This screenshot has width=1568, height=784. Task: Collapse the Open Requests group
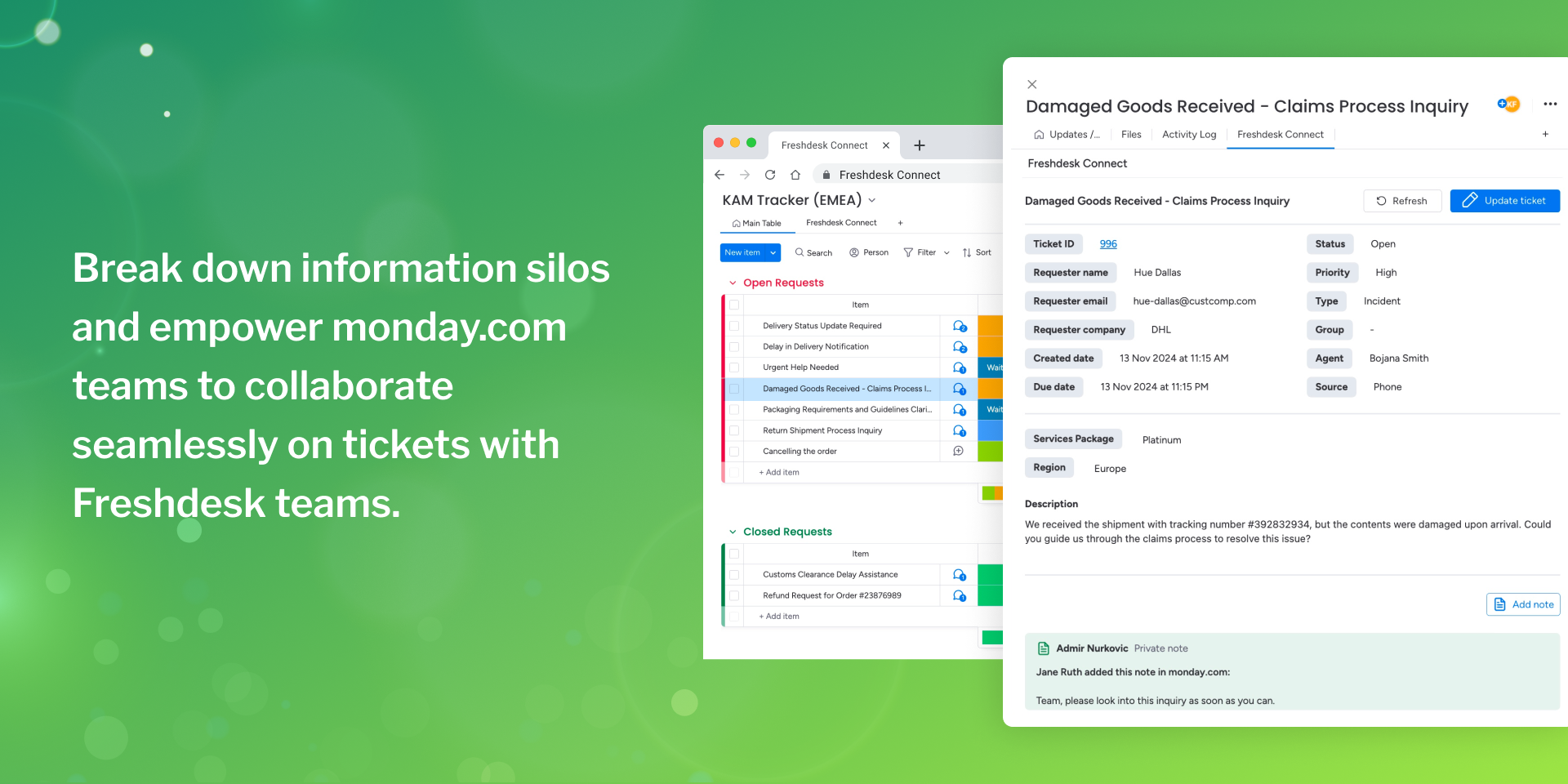tap(733, 283)
